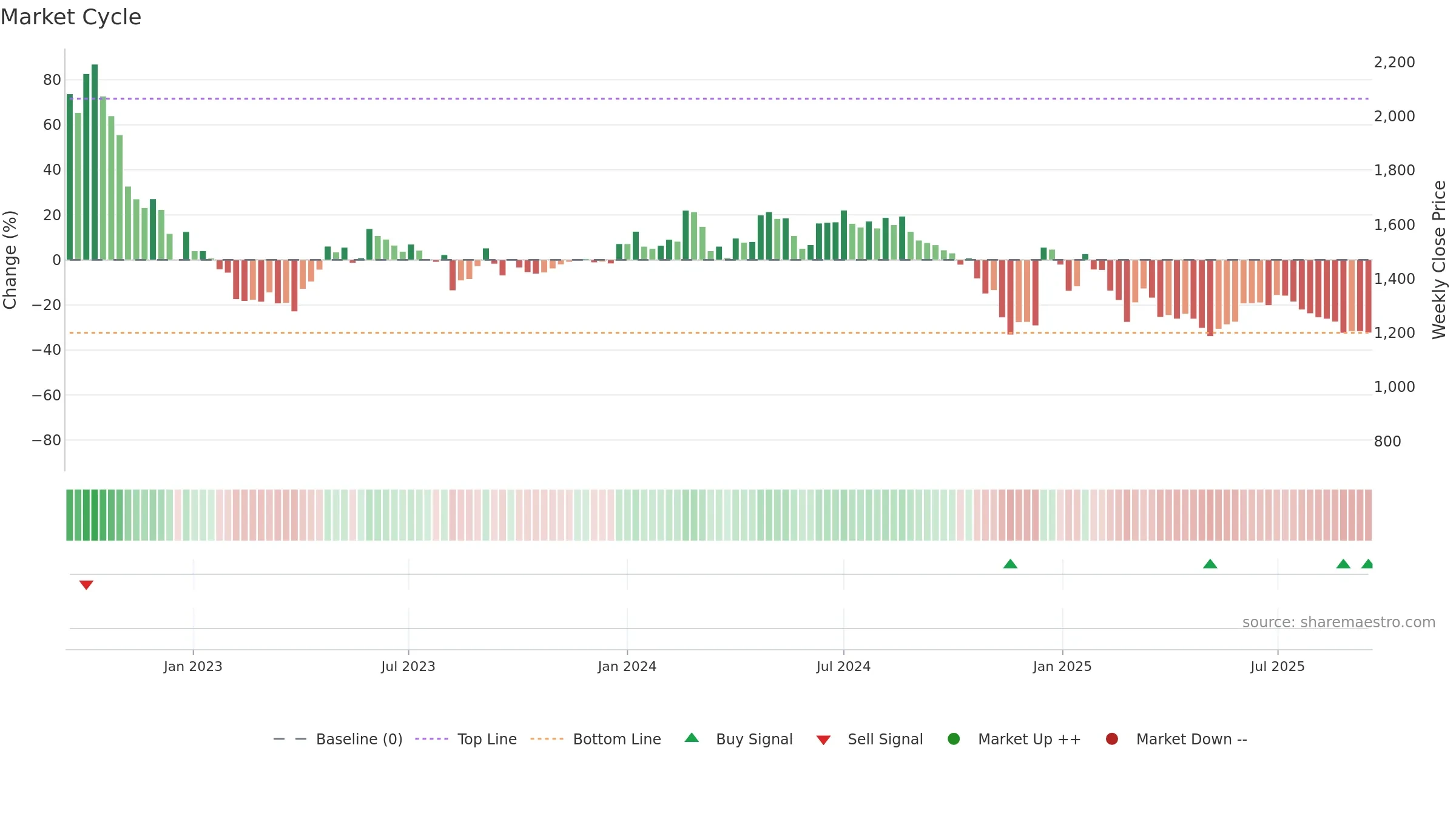Toggle the Buy Signal legend entry
The height and width of the screenshot is (819, 1456).
coord(738,739)
